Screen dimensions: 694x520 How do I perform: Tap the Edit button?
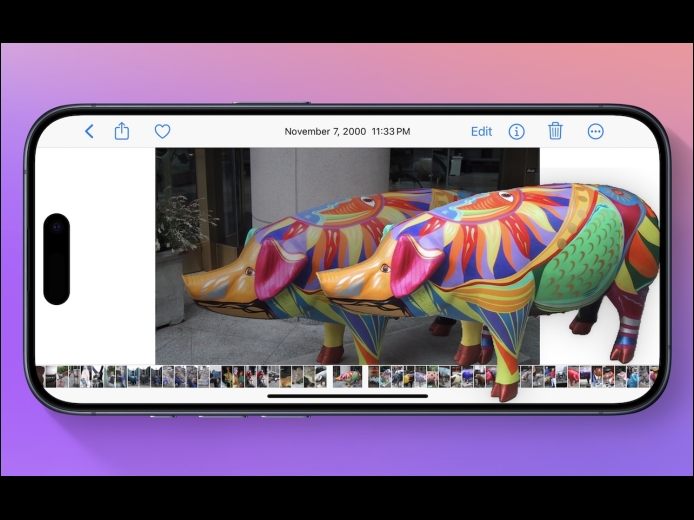click(481, 131)
